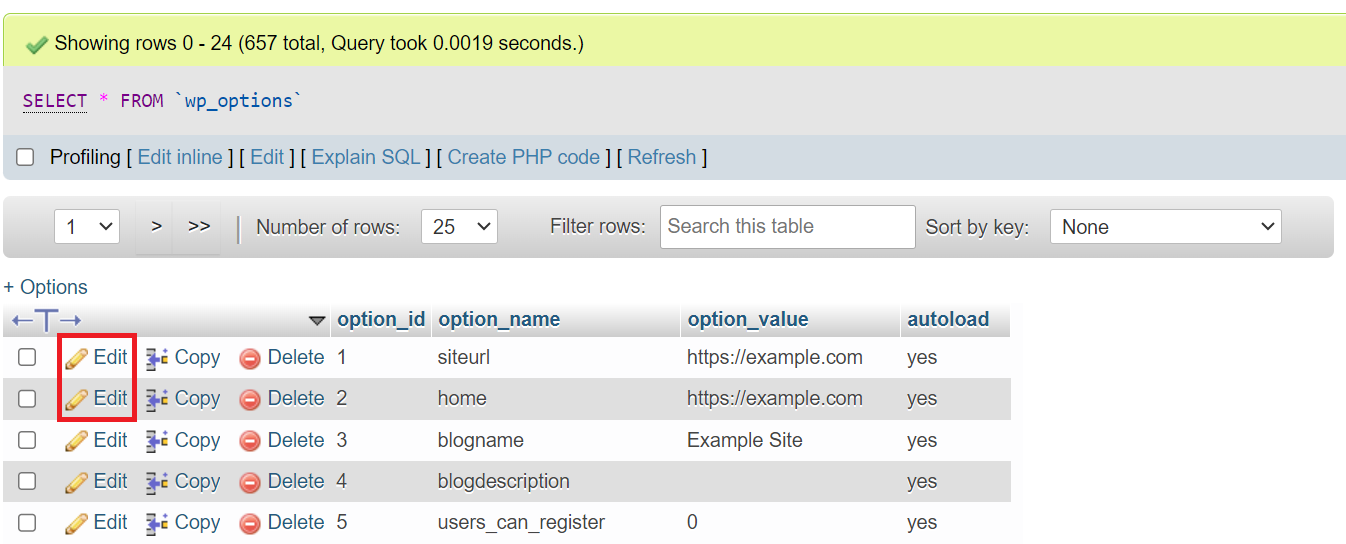Image resolution: width=1346 pixels, height=544 pixels.
Task: Click the pencil Edit icon for users_can_register row
Action: pos(77,523)
